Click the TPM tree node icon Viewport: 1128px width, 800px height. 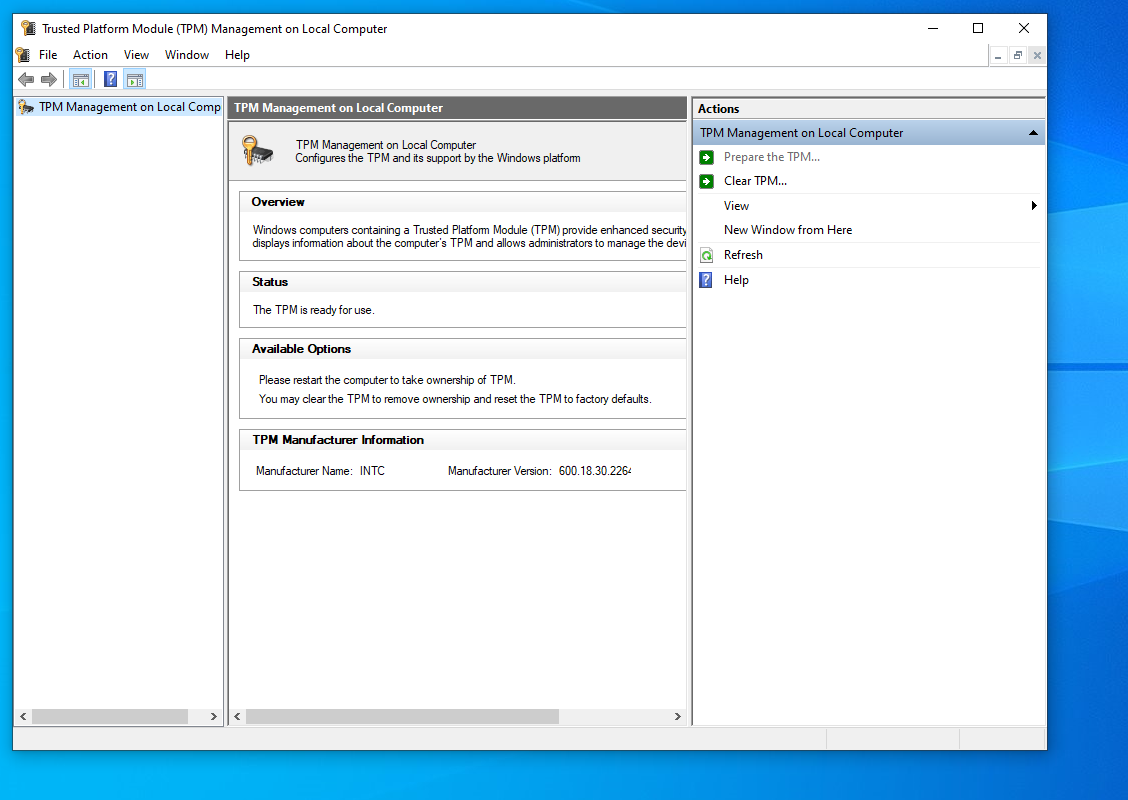[x=26, y=107]
